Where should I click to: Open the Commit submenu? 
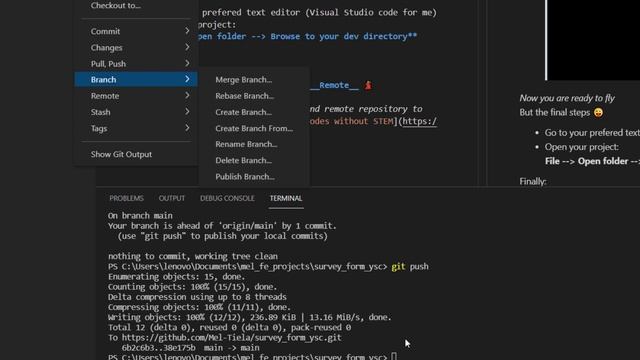tap(136, 31)
